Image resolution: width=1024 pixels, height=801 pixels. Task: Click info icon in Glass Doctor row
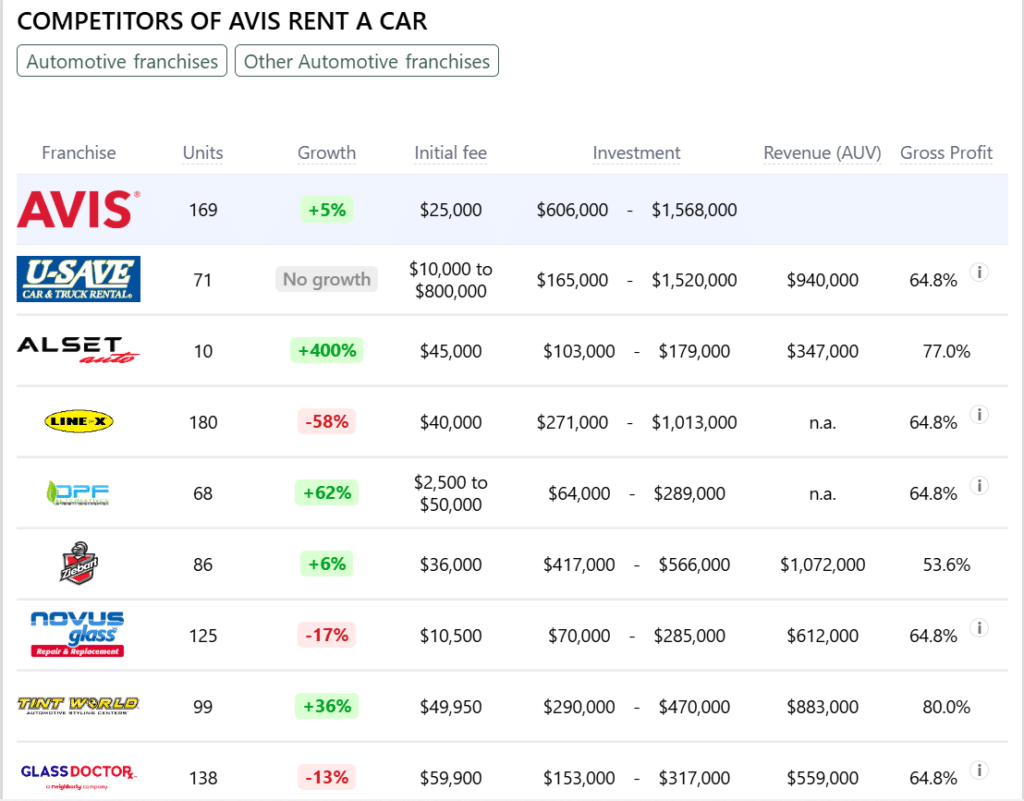(979, 770)
